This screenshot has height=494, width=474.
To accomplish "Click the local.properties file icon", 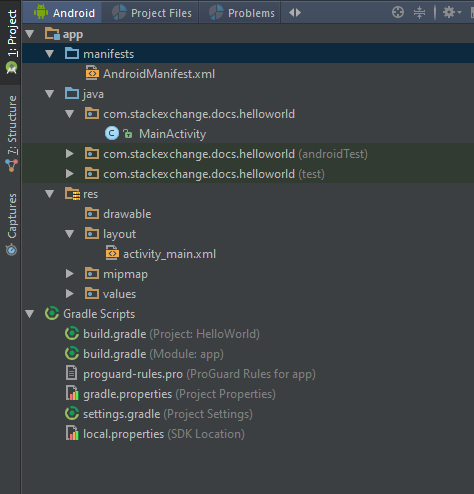I will [x=72, y=433].
